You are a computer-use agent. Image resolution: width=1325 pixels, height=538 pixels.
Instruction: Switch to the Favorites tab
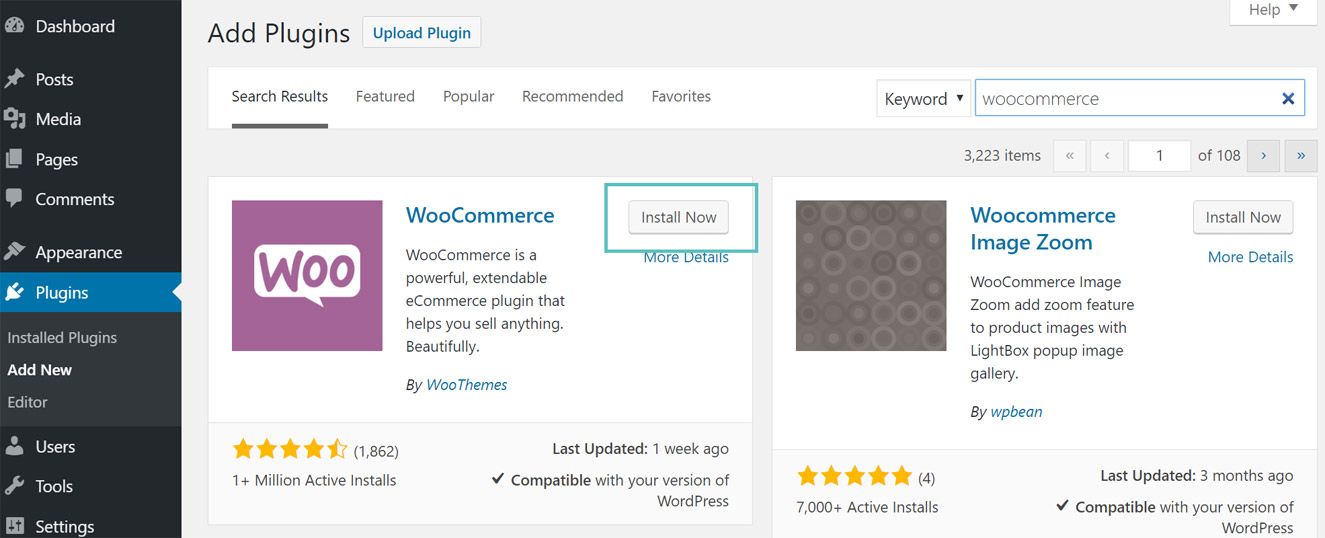(x=681, y=96)
